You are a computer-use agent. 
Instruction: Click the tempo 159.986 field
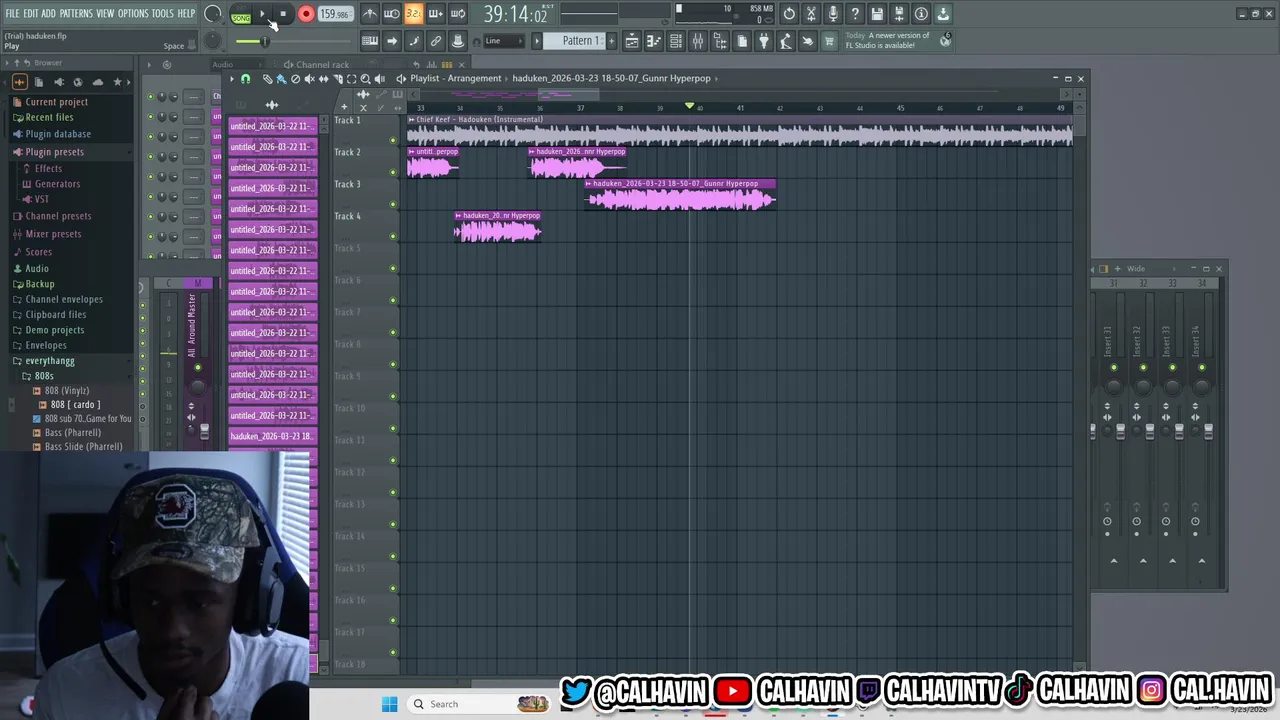point(334,14)
